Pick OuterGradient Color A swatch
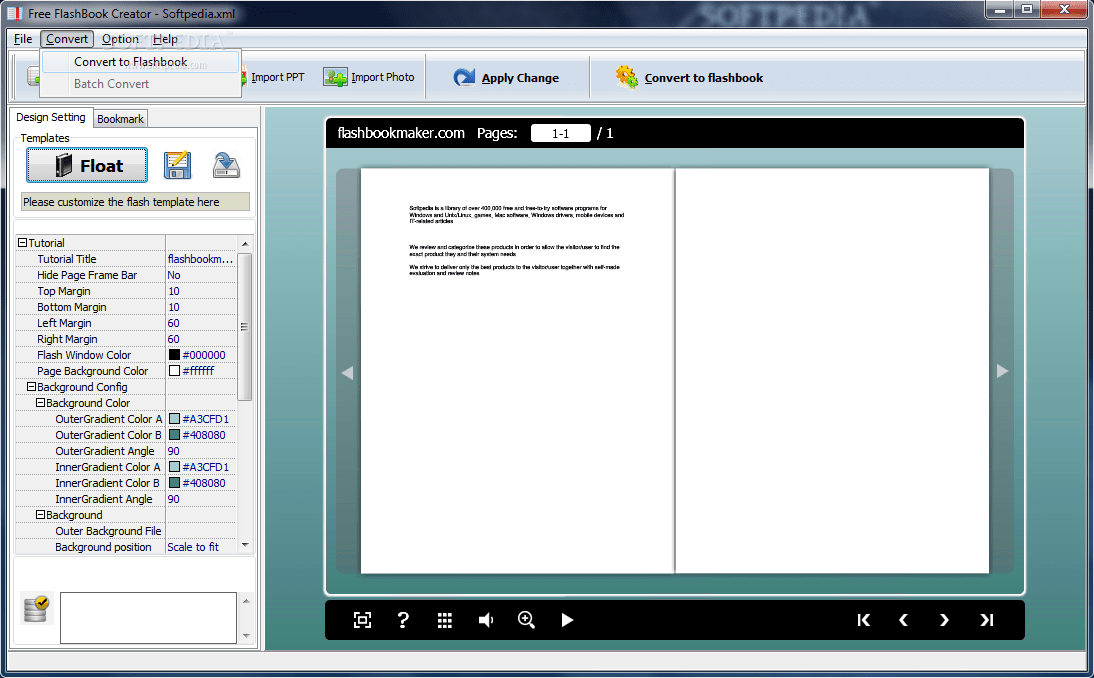The height and width of the screenshot is (678, 1094). tap(174, 419)
